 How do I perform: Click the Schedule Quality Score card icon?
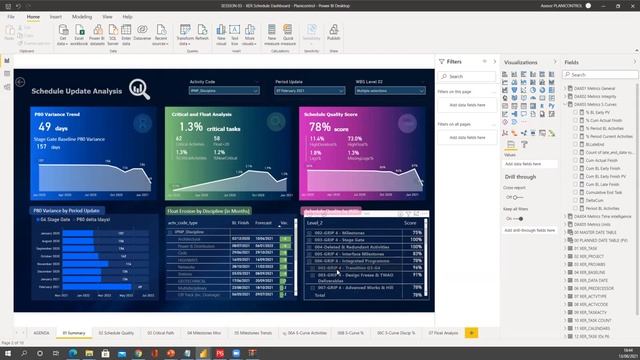[407, 123]
